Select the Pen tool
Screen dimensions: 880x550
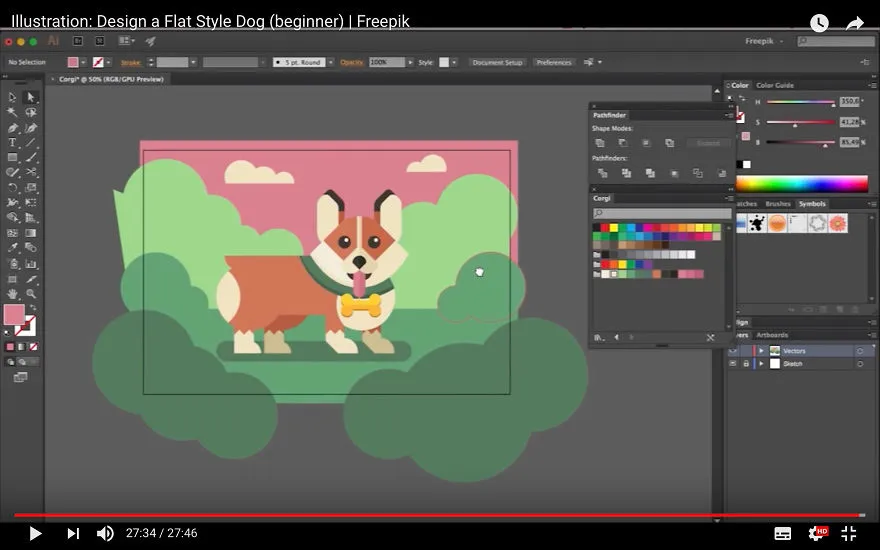(x=12, y=127)
